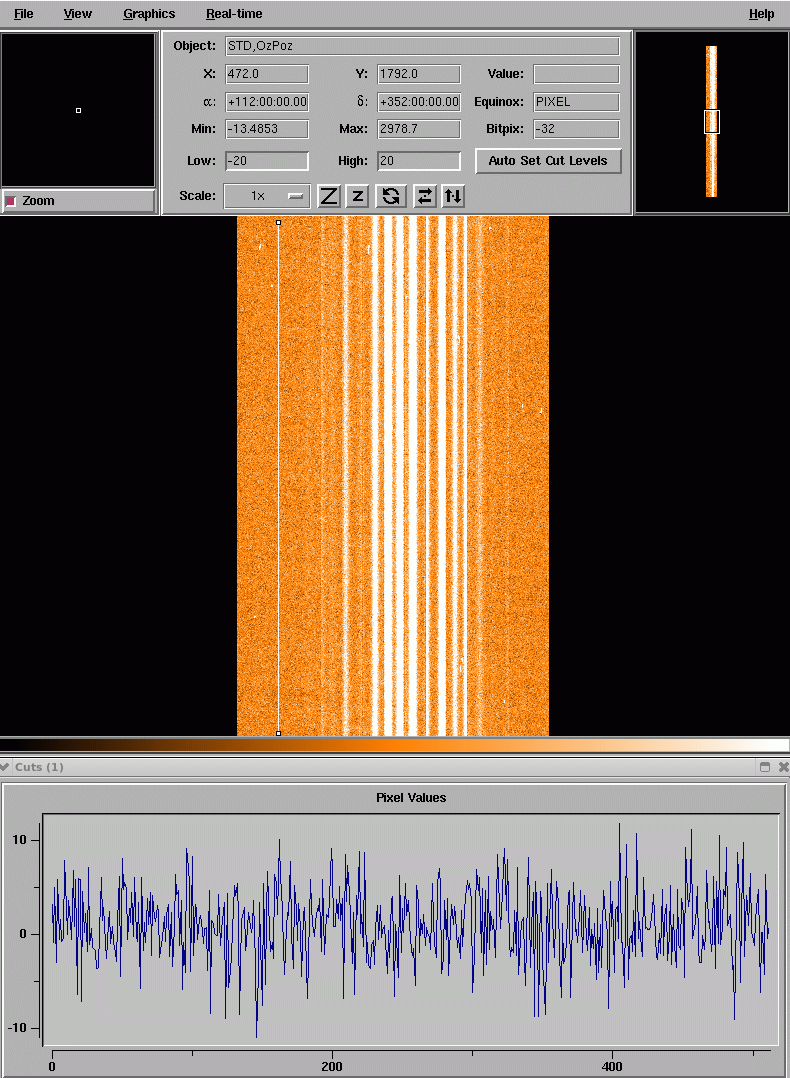The image size is (790, 1078).
Task: Click the pan window image thumbnail
Action: pyautogui.click(x=711, y=121)
